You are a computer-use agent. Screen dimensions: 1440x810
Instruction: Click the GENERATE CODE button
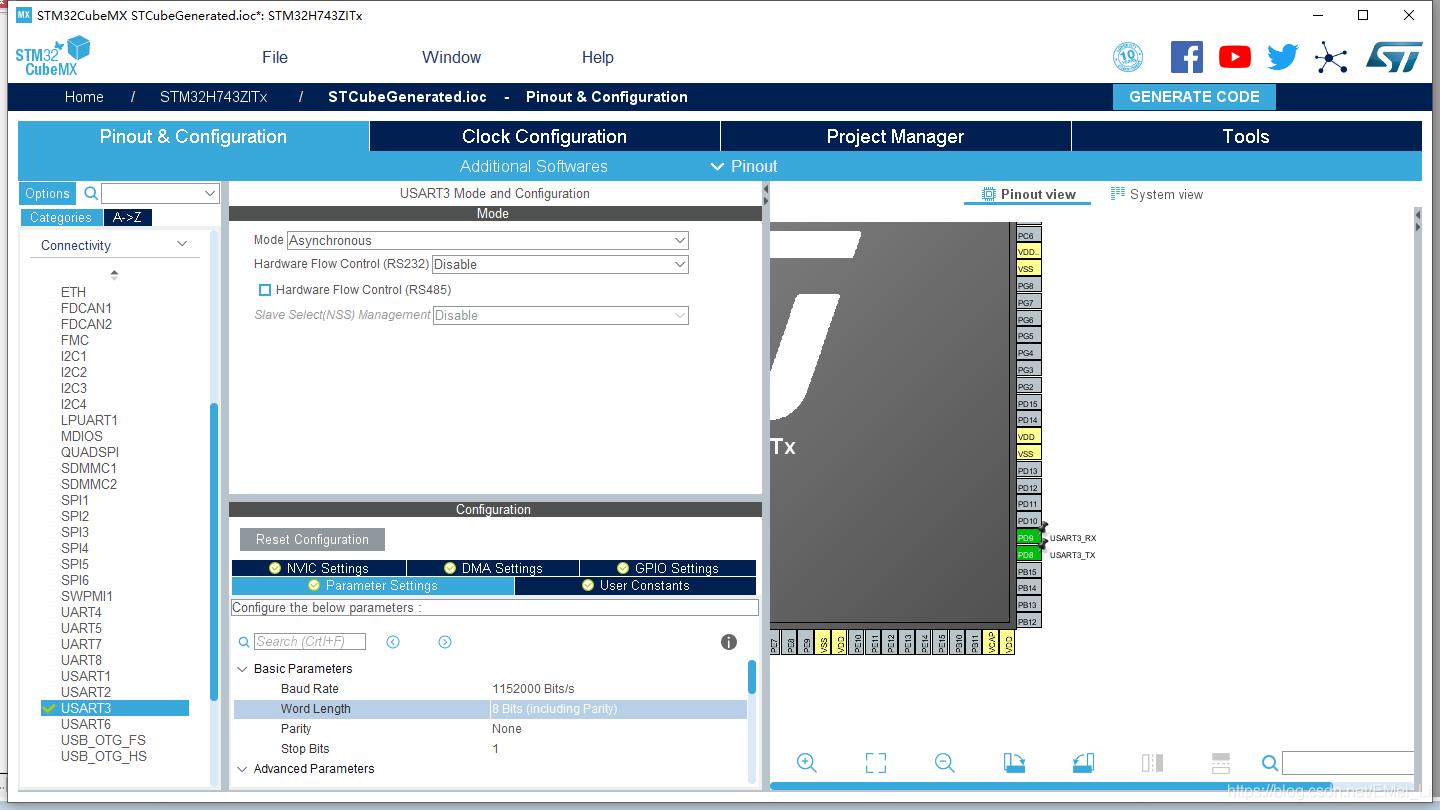click(x=1194, y=97)
